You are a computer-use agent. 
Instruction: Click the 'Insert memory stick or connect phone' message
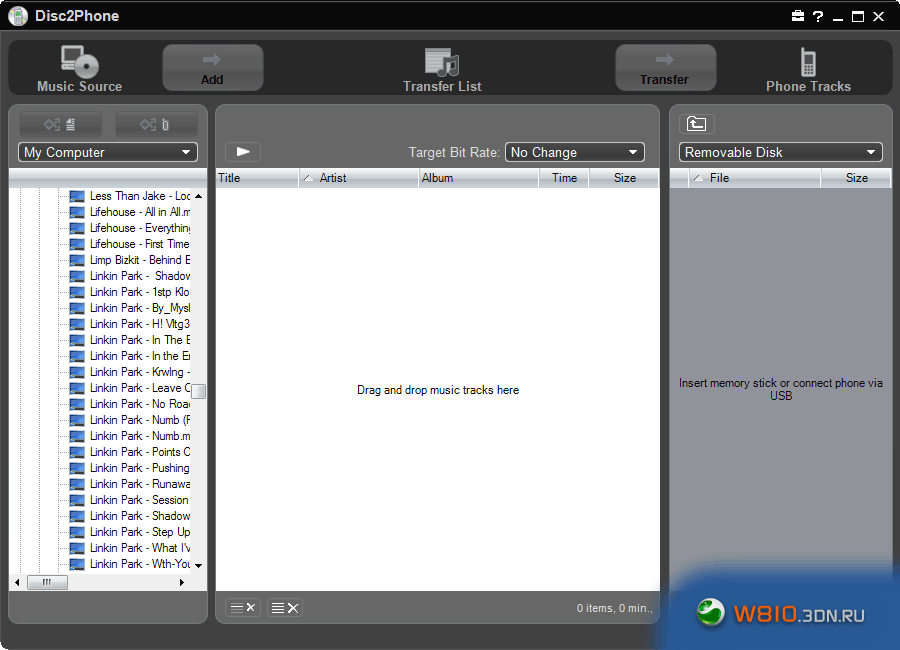tap(781, 389)
